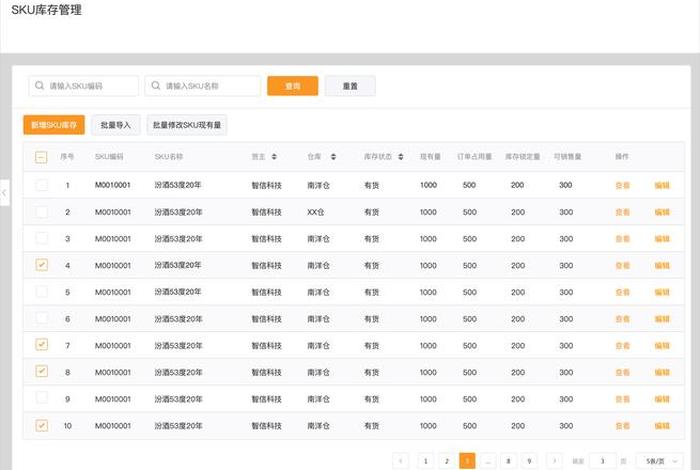Sort the table by 库存状态 column
The image size is (700, 470).
400,157
